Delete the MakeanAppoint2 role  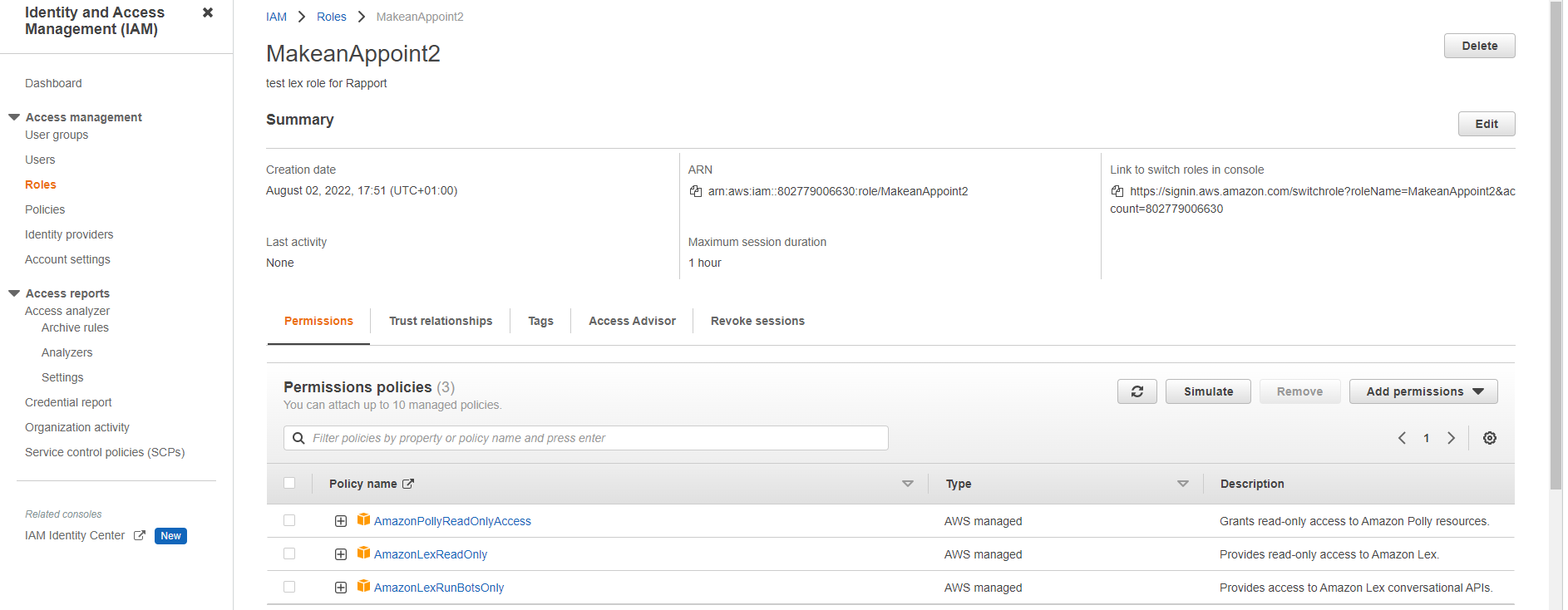click(1479, 46)
